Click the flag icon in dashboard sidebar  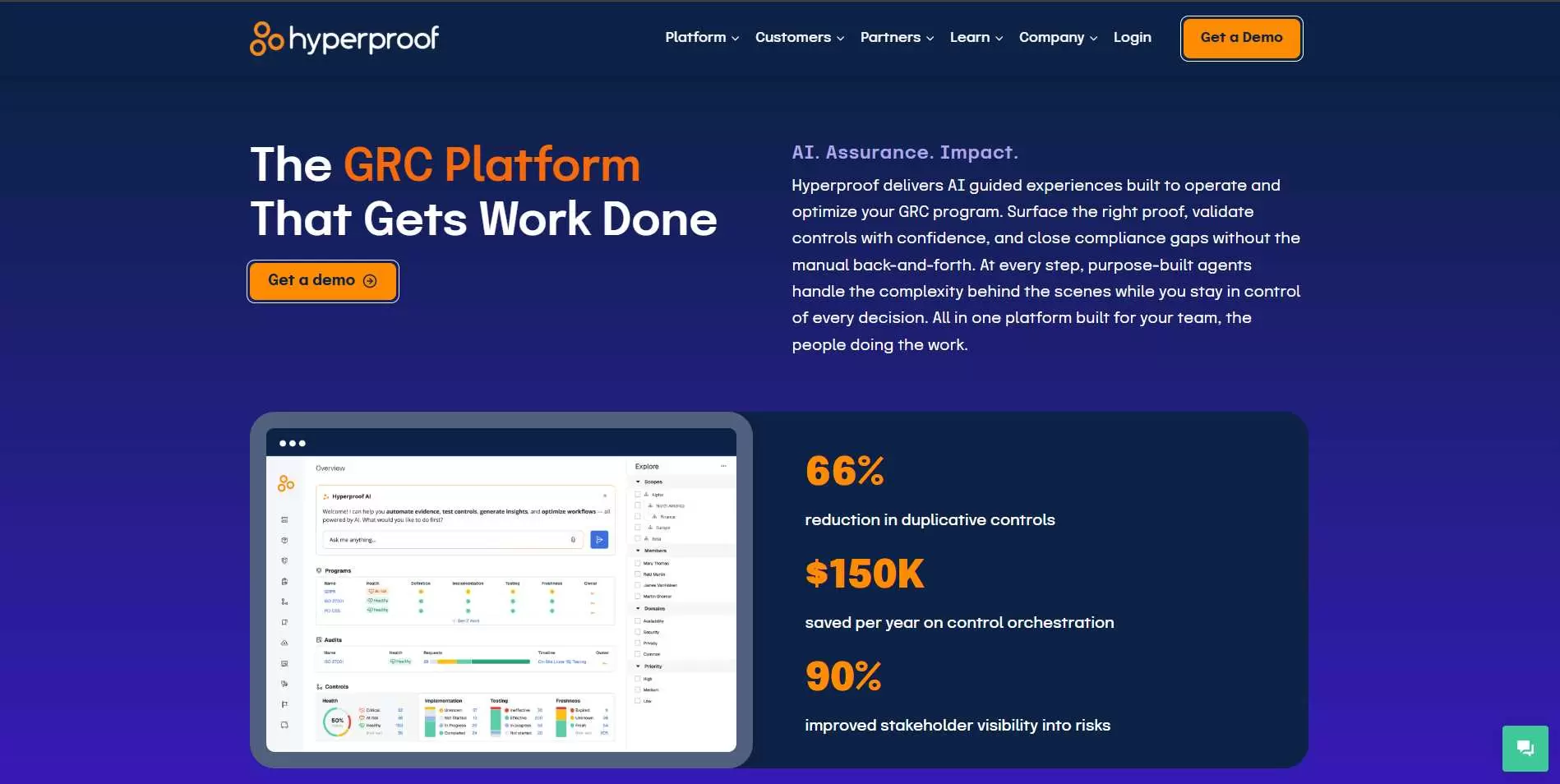click(x=284, y=704)
